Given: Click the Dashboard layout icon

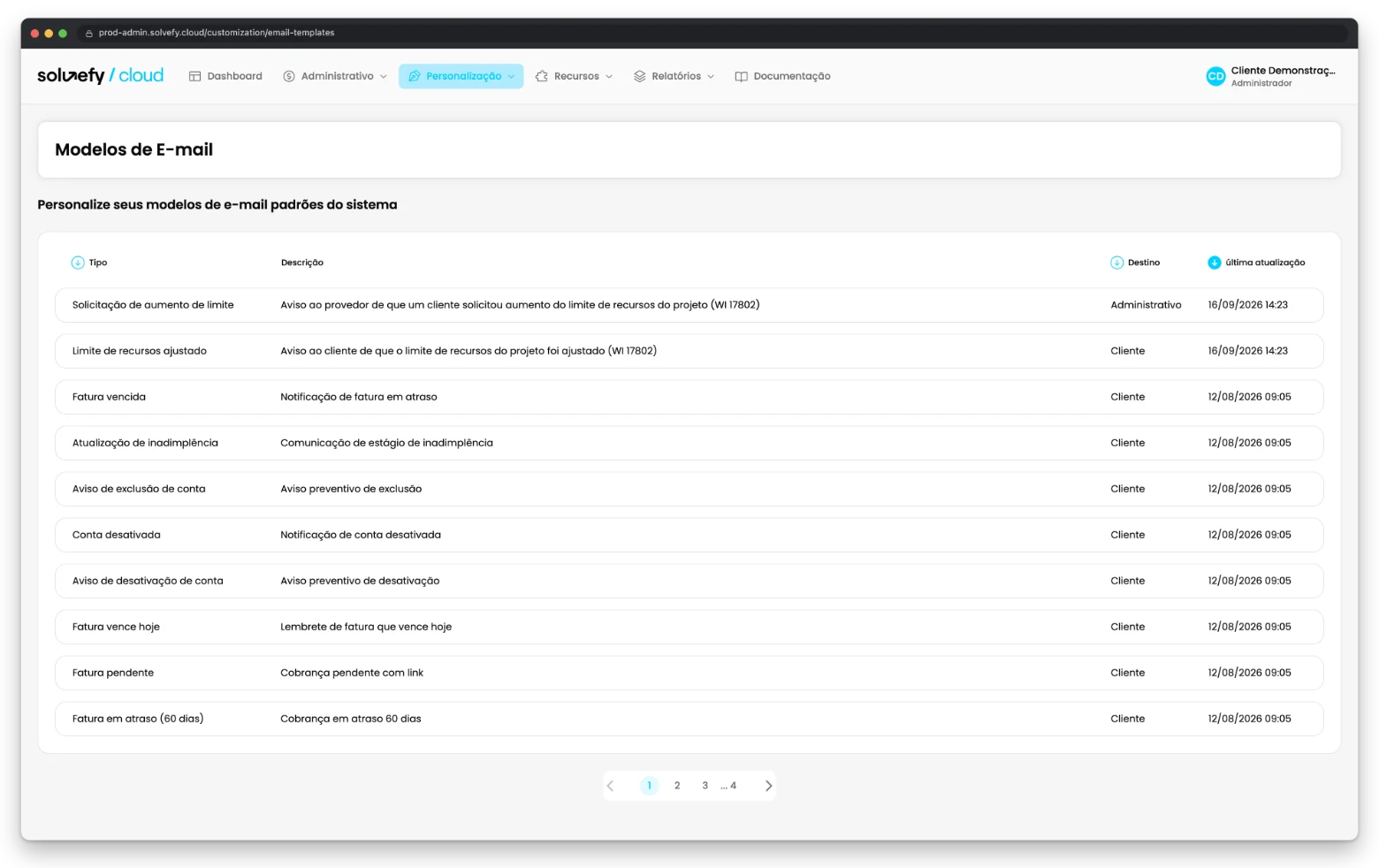Looking at the screenshot, I should (x=194, y=76).
